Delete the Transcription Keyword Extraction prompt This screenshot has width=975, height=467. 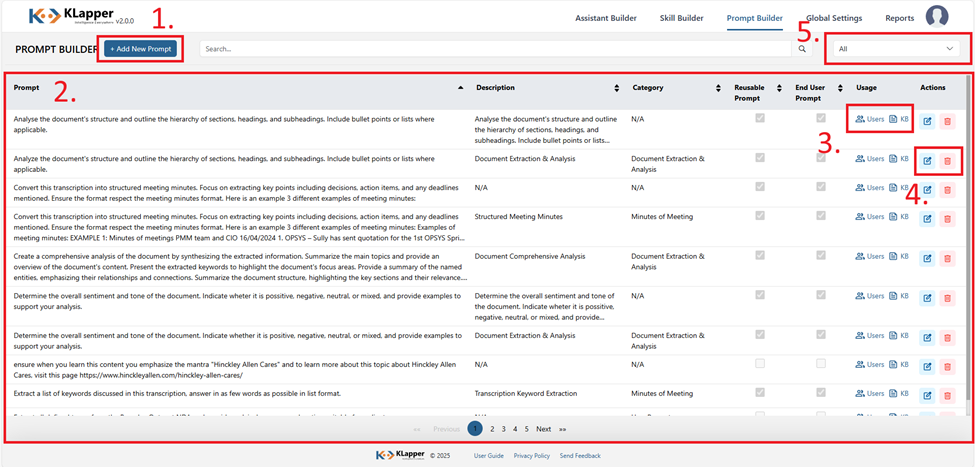(x=948, y=395)
